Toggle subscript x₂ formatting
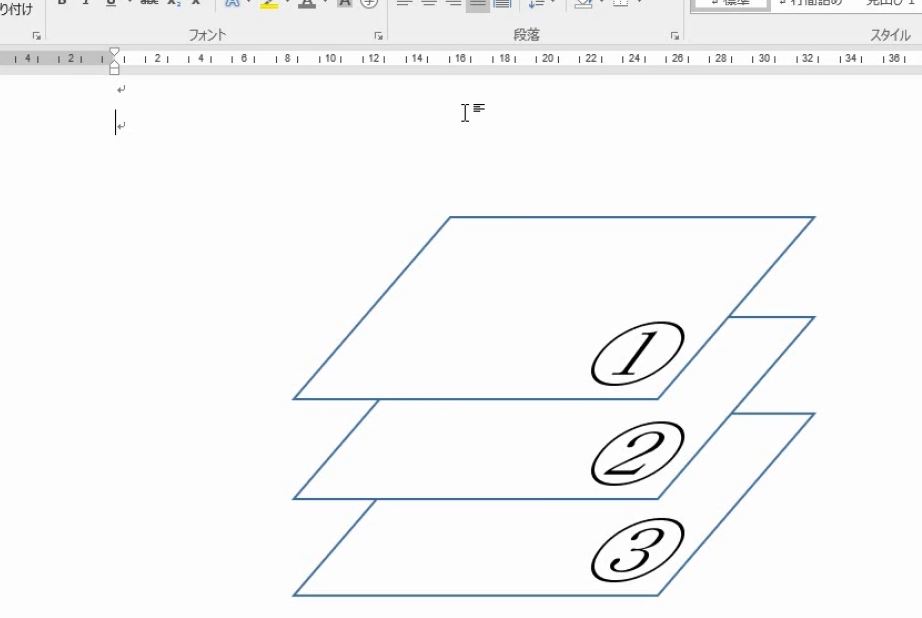The image size is (922, 618). [173, 3]
